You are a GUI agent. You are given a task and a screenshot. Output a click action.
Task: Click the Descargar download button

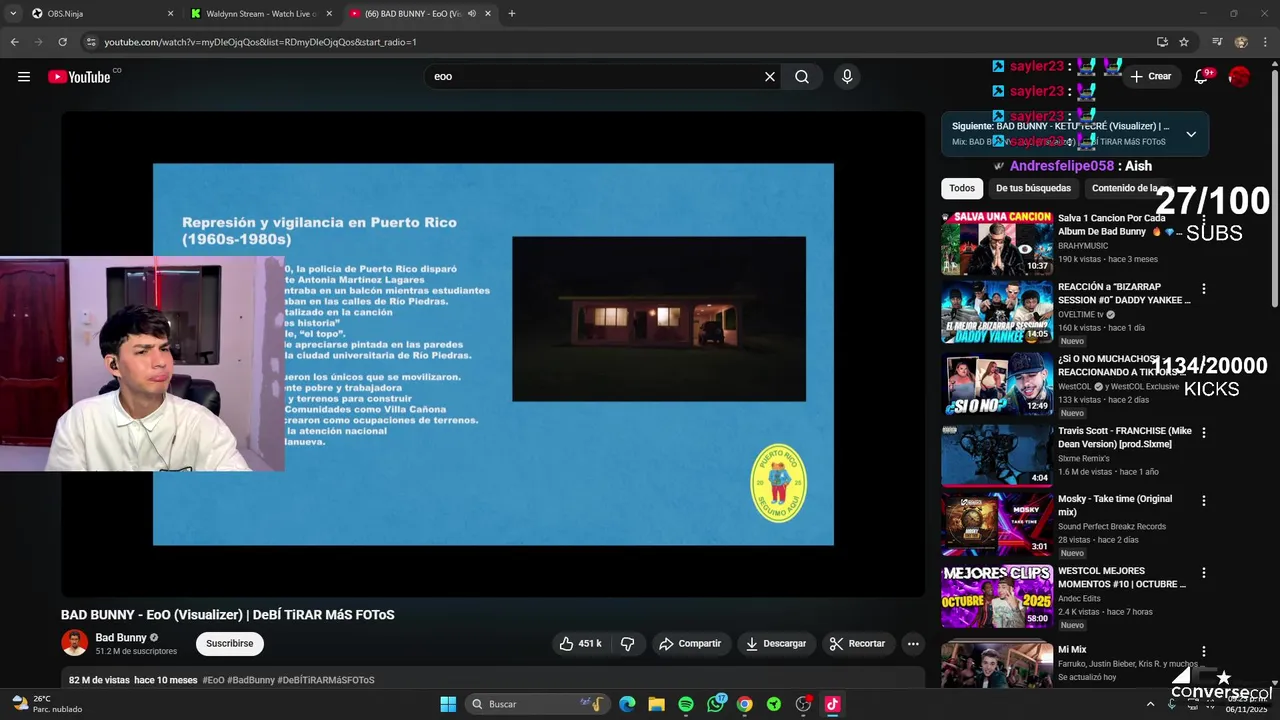click(776, 644)
